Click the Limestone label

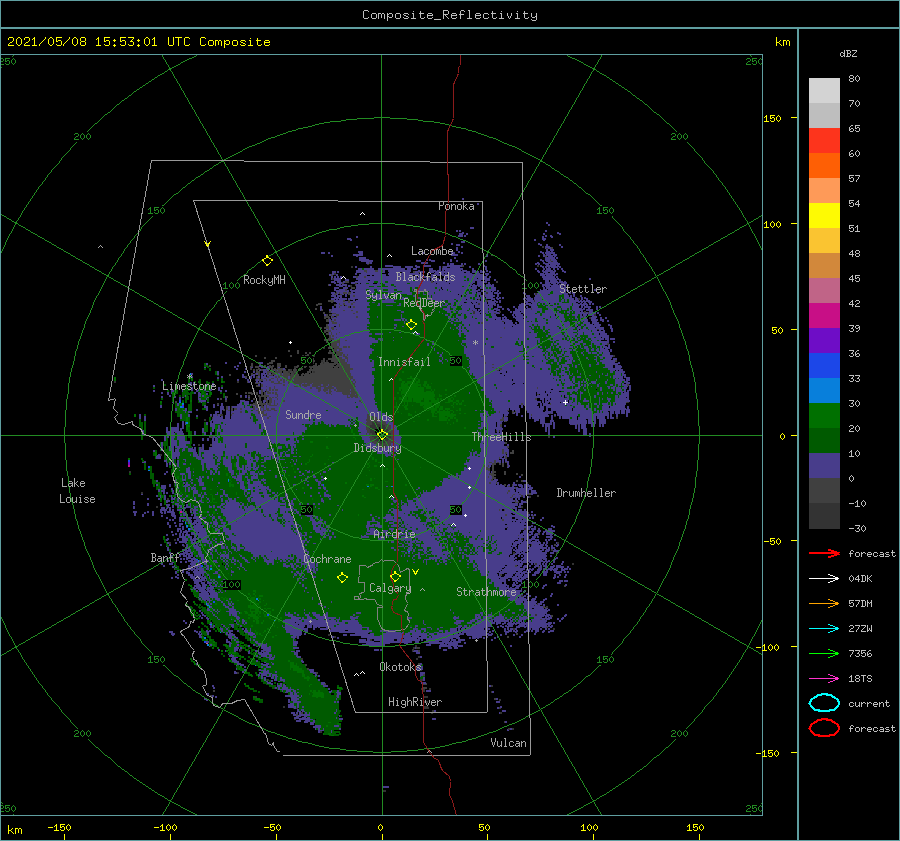coord(189,386)
